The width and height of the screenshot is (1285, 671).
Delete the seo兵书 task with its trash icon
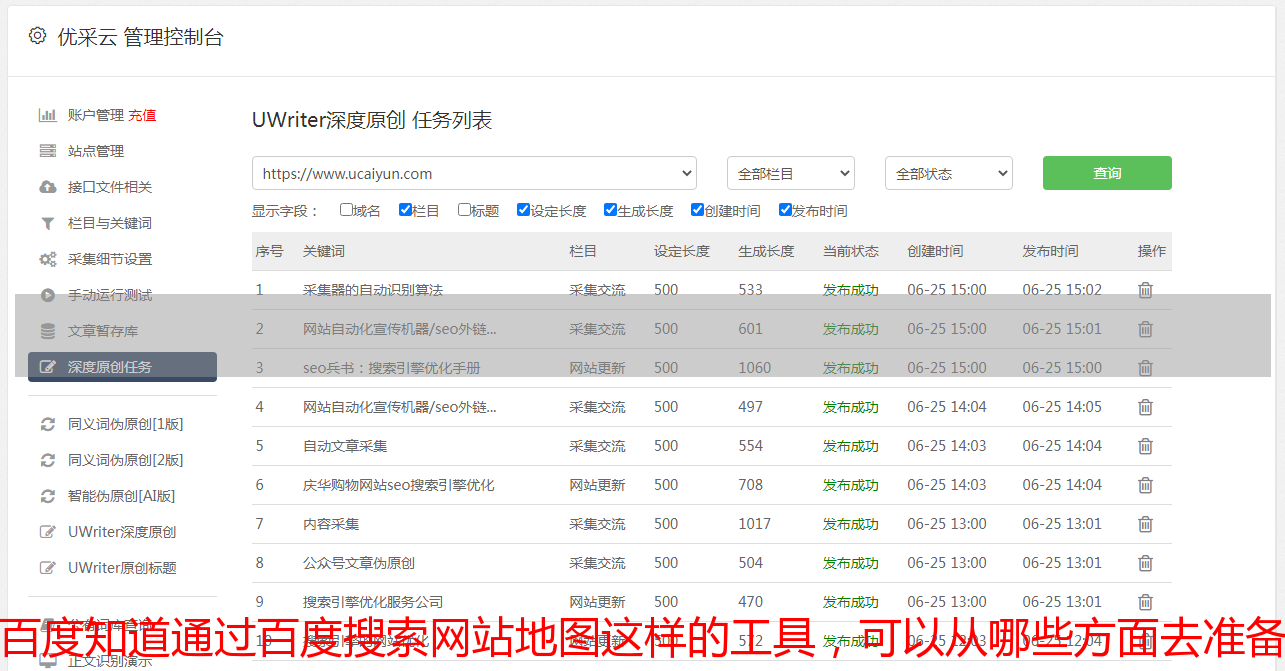[1145, 368]
